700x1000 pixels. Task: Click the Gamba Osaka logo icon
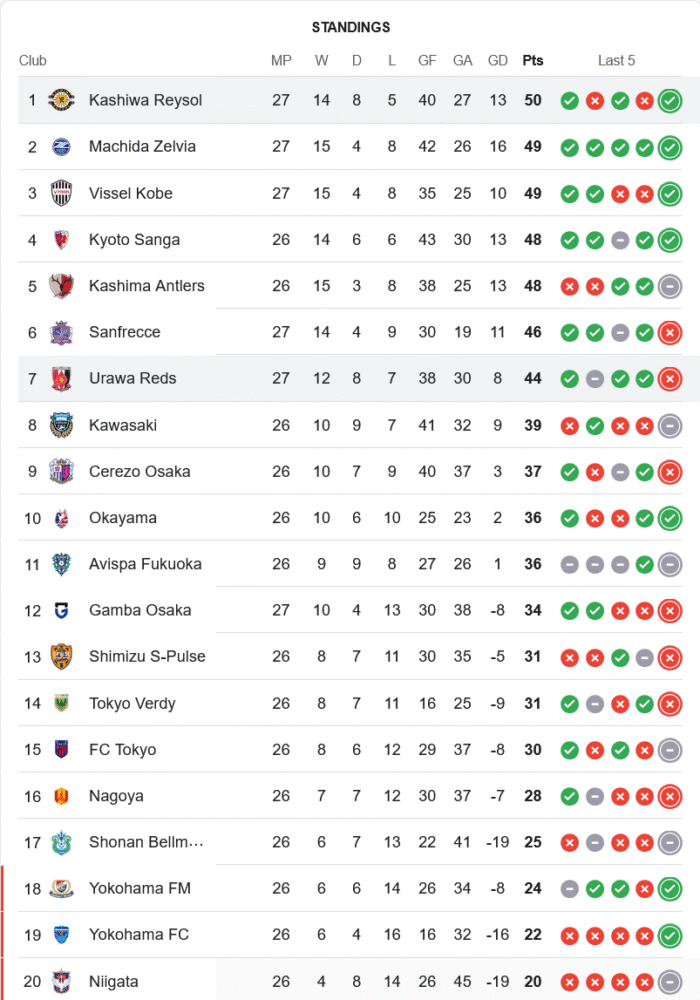coord(62,610)
